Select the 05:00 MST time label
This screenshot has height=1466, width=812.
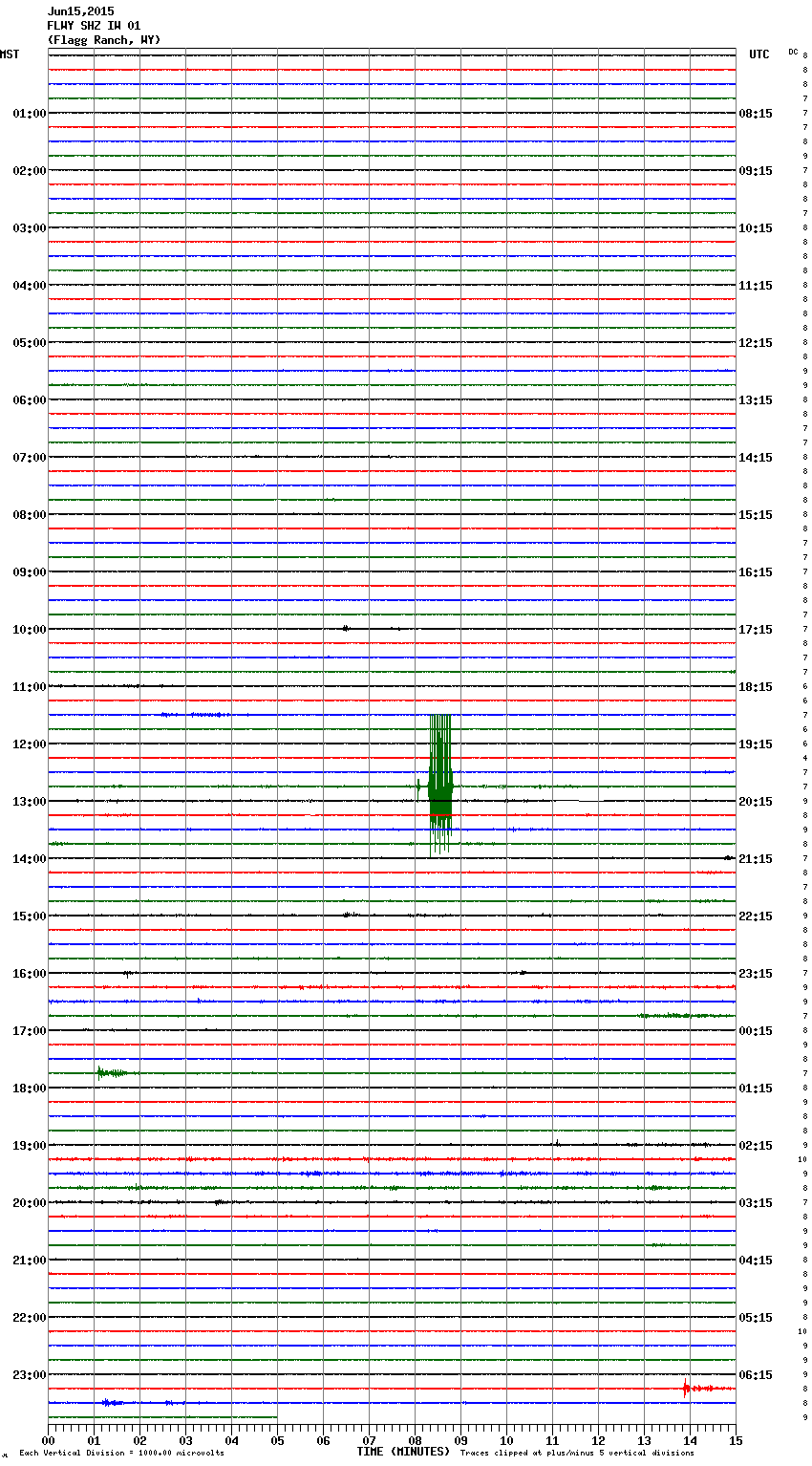[29, 343]
